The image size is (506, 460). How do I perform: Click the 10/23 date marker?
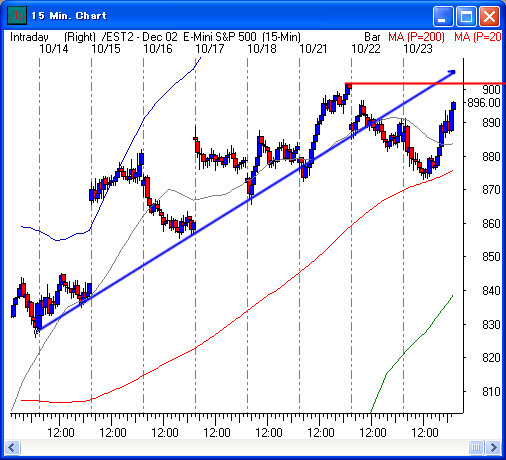point(418,49)
